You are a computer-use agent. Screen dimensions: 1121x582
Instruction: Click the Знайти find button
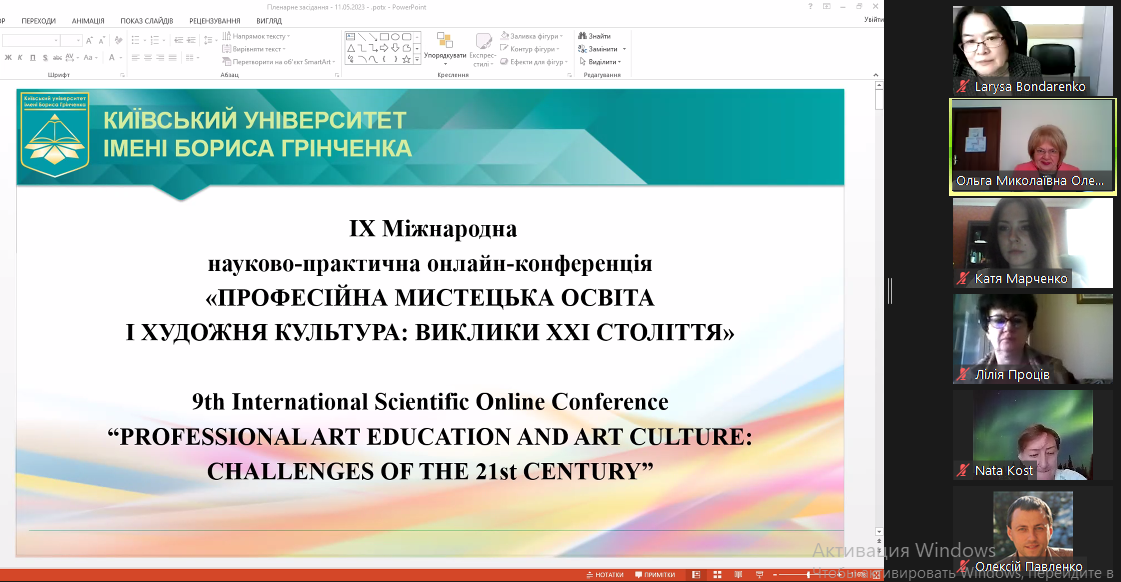(x=595, y=36)
